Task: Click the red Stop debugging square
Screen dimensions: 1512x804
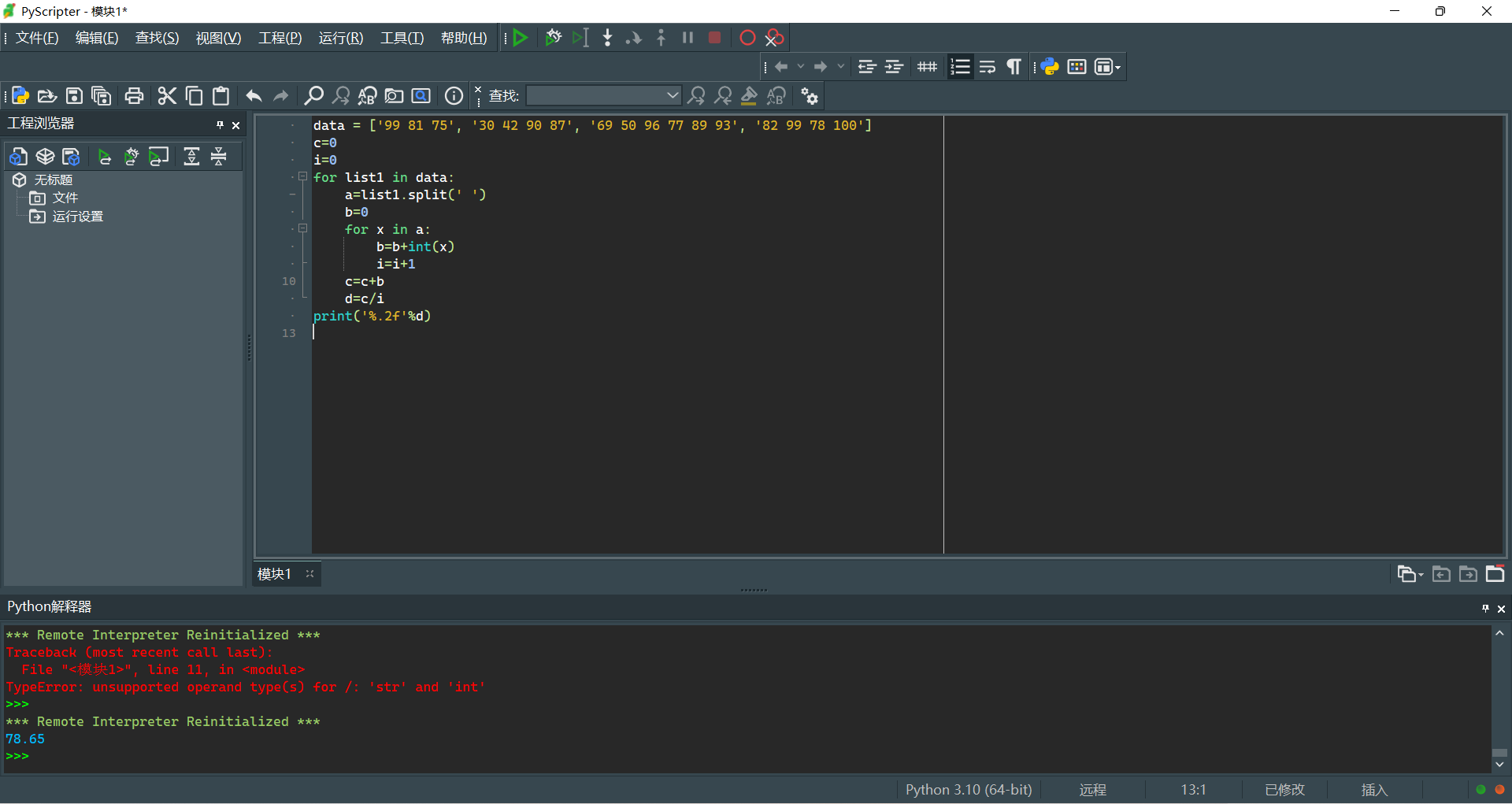Action: click(x=714, y=38)
